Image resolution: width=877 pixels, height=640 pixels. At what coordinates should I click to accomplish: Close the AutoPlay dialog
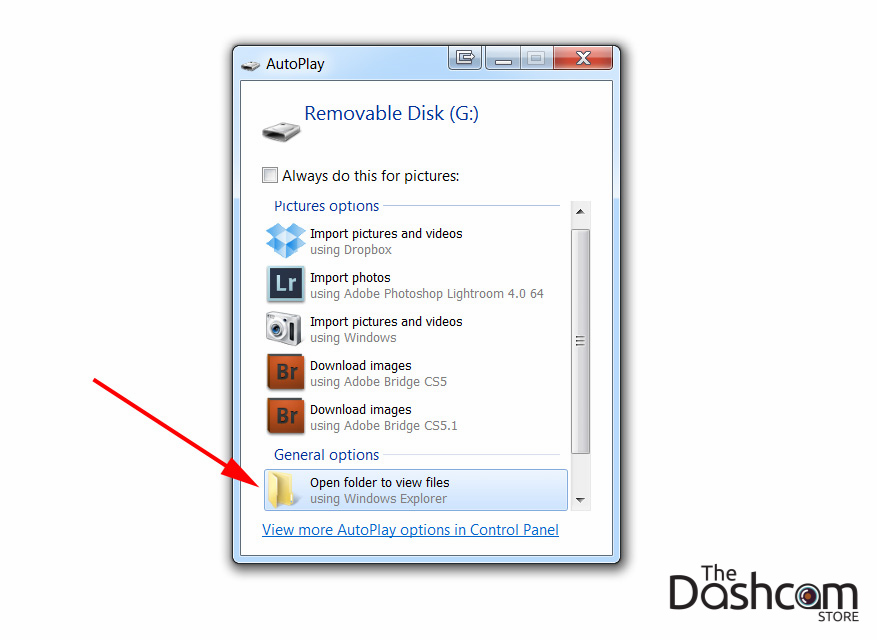(x=583, y=58)
